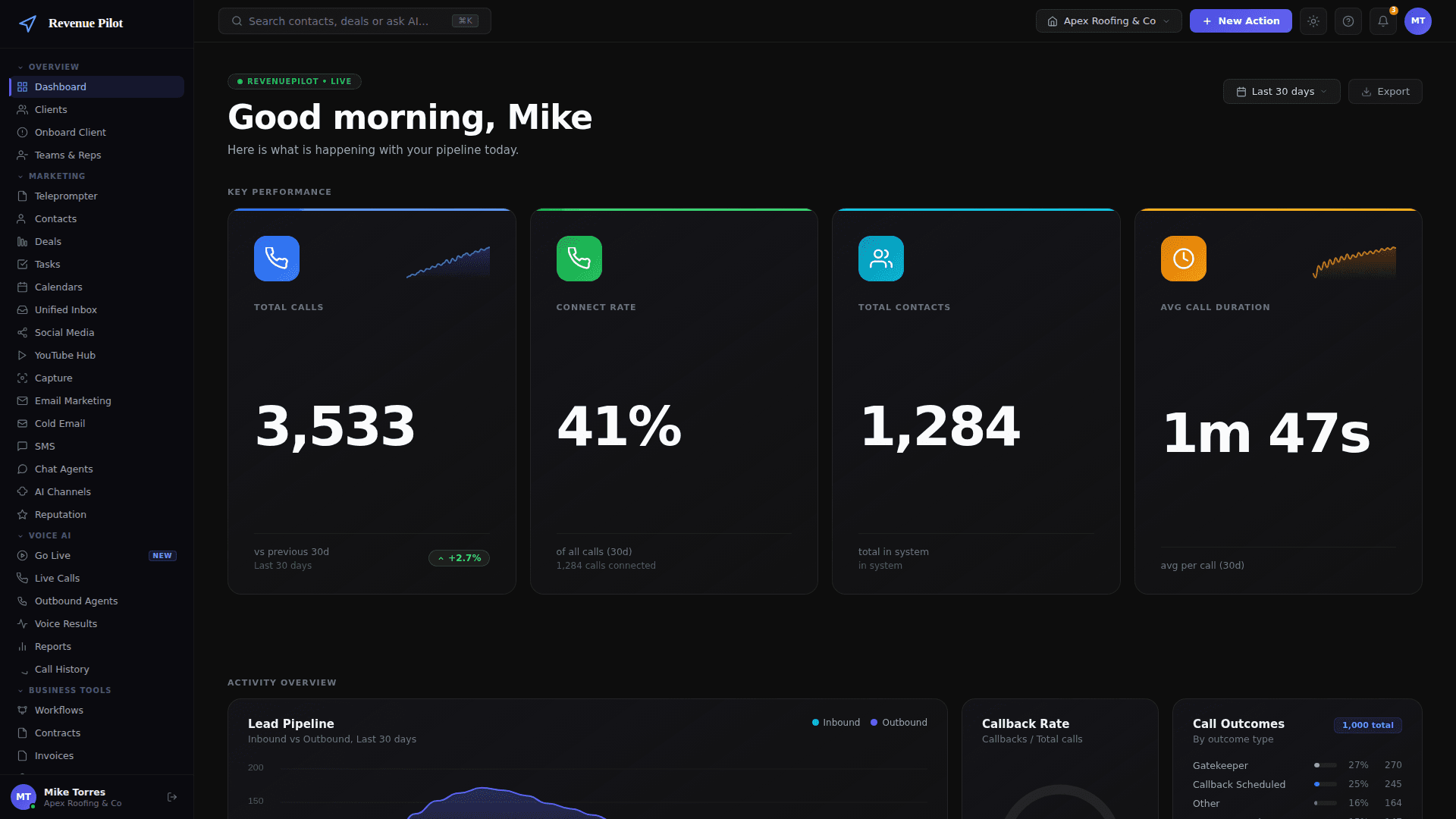Screen dimensions: 1456x819
Task: Open Invoices in sidebar
Action: coord(97,756)
